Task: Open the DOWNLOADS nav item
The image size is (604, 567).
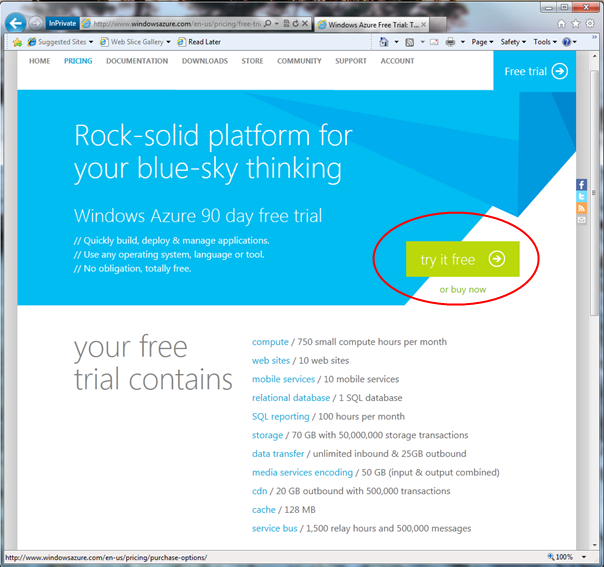Action: [x=205, y=61]
